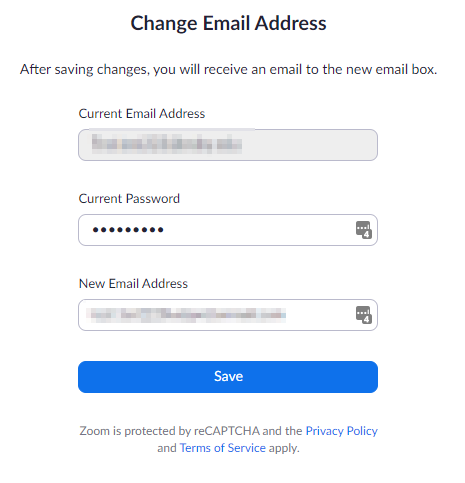The image size is (465, 483).
Task: Click the masked password dots
Action: click(x=128, y=230)
